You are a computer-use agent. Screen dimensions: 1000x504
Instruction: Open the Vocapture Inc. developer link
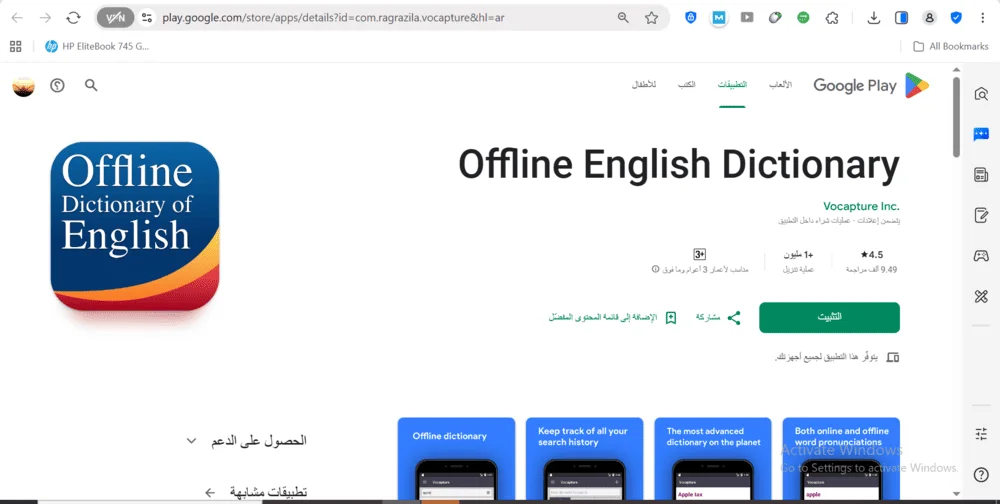click(861, 206)
